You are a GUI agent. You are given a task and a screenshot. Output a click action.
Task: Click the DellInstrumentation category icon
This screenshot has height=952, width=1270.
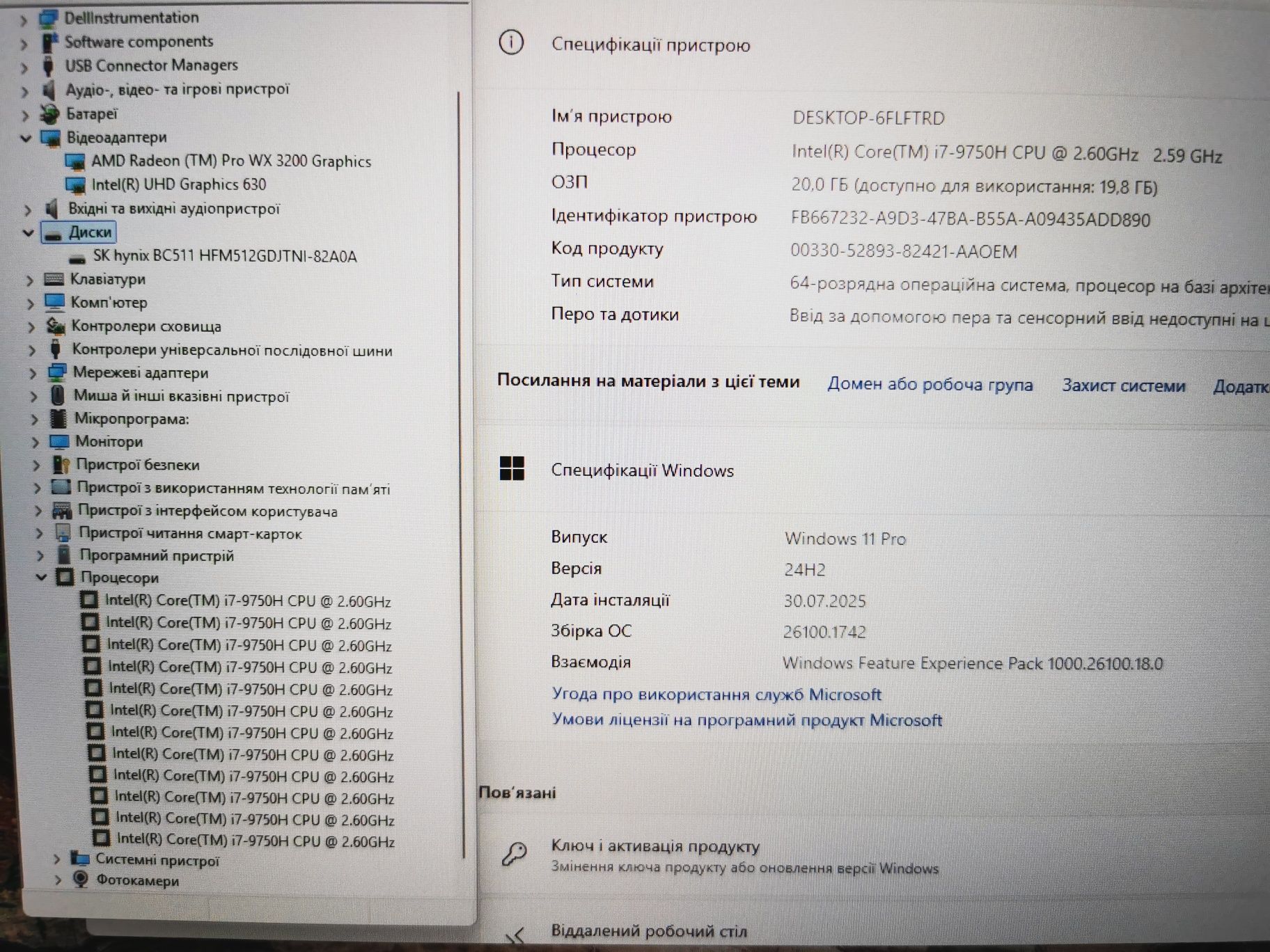(48, 19)
